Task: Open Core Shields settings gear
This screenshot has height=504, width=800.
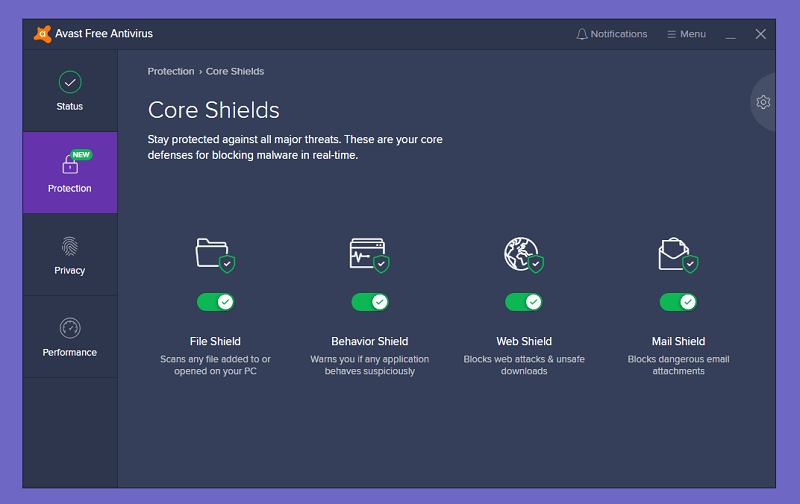Action: pos(763,102)
